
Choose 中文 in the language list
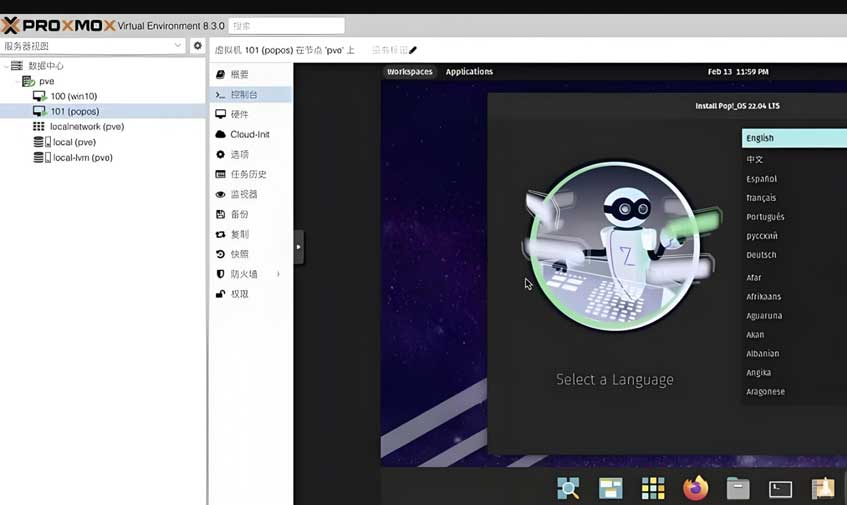tap(755, 159)
